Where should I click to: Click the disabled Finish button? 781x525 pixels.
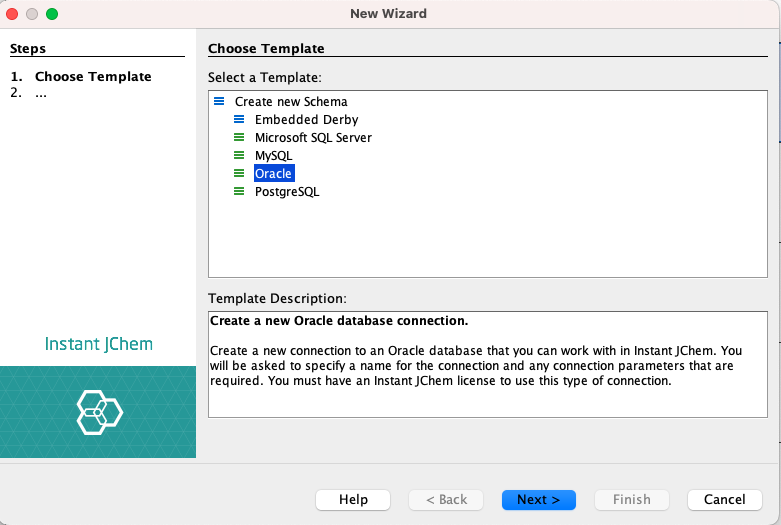tap(631, 499)
